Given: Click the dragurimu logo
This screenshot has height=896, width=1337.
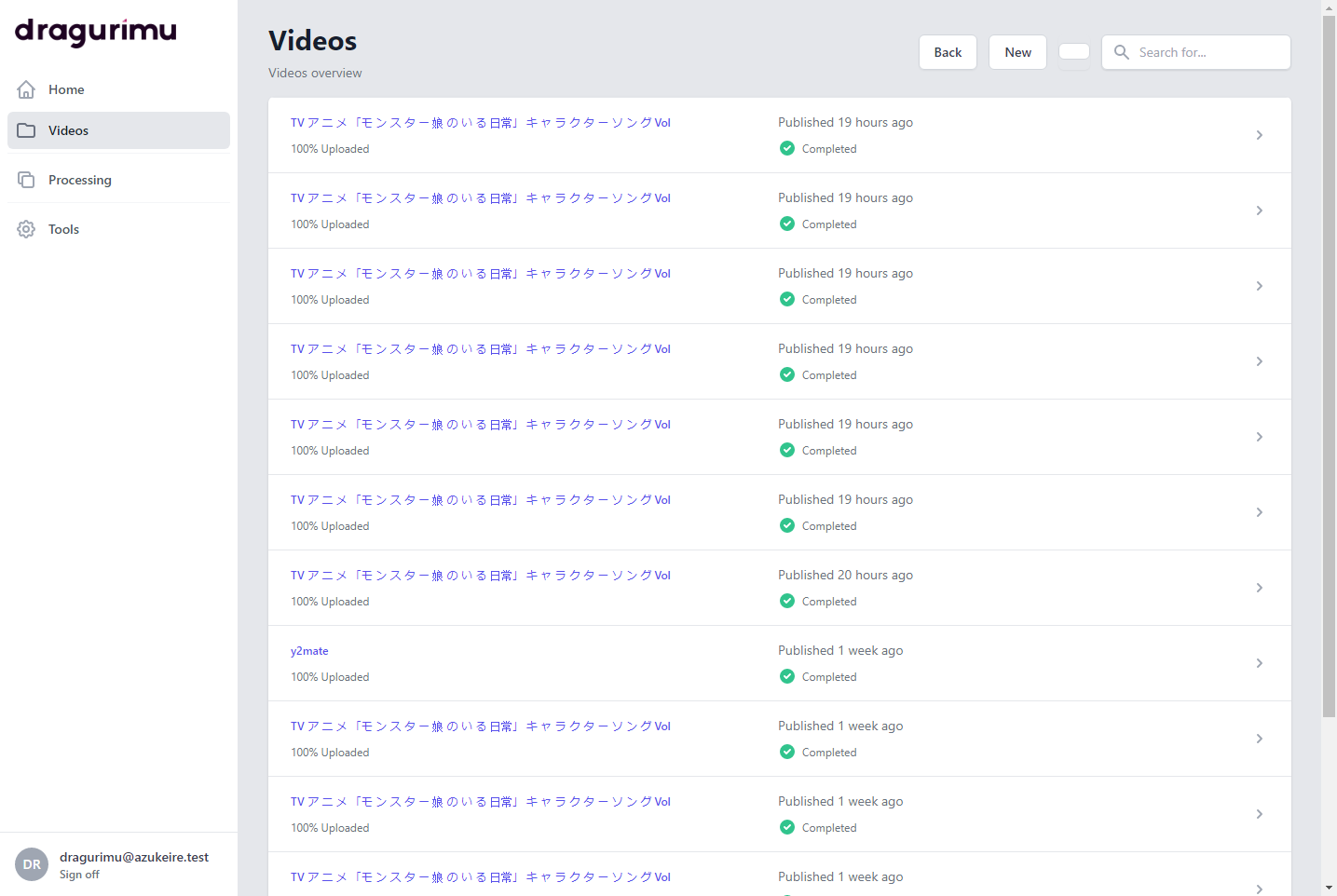Looking at the screenshot, I should tap(96, 32).
